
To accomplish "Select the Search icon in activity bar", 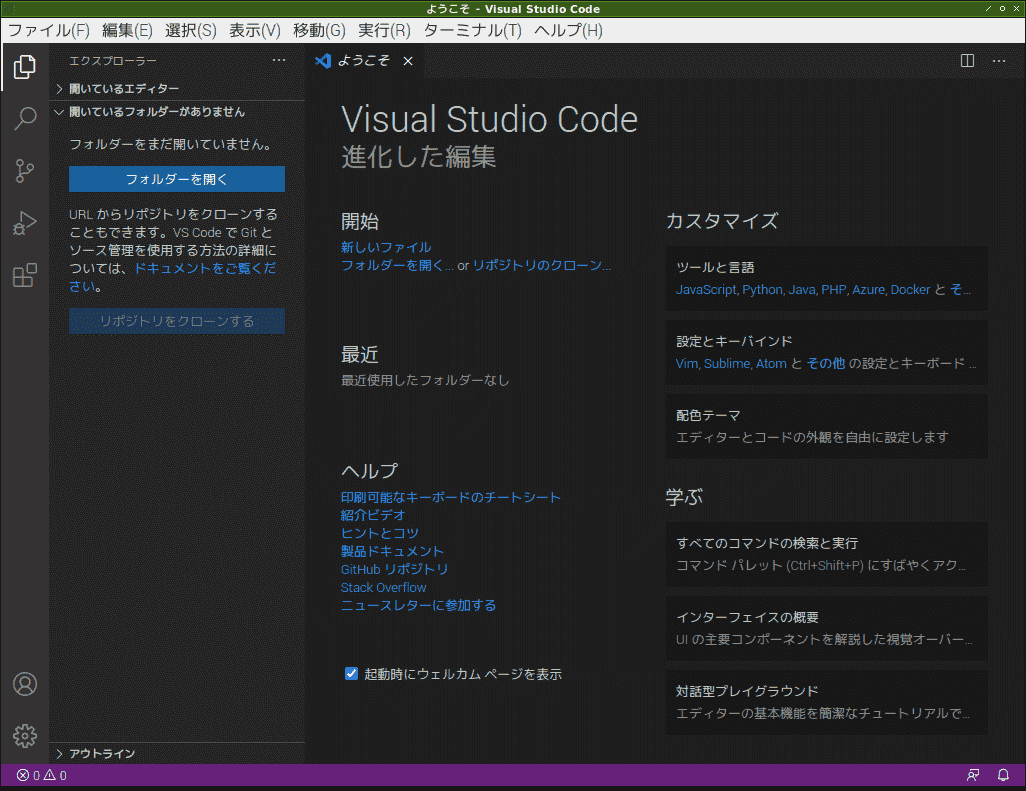I will pos(25,119).
